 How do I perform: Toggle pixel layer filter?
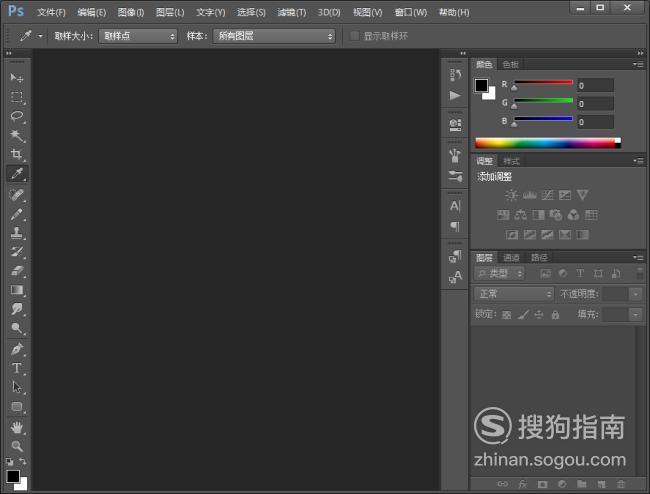(x=546, y=274)
